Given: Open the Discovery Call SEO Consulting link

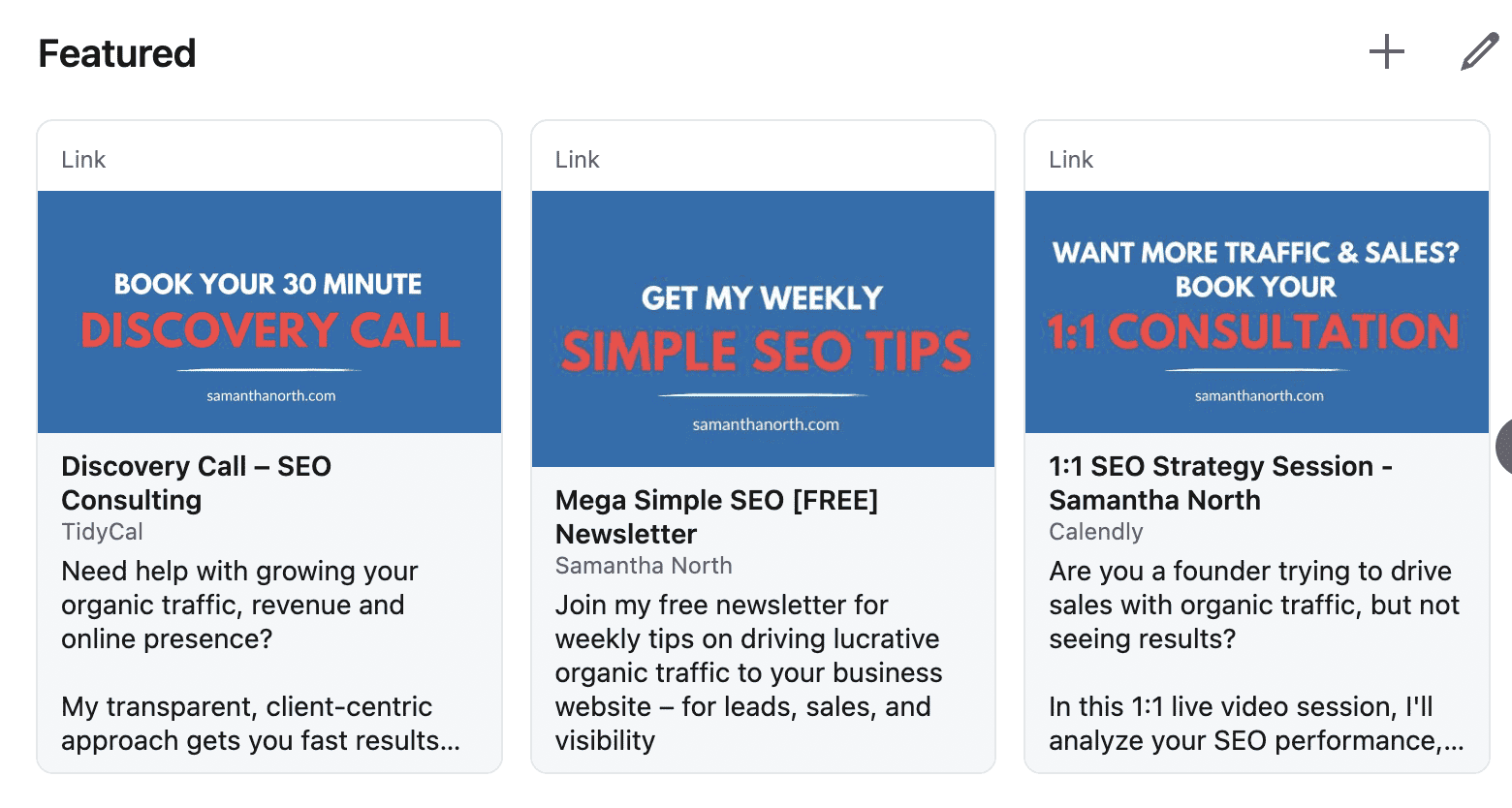Looking at the screenshot, I should pos(196,482).
